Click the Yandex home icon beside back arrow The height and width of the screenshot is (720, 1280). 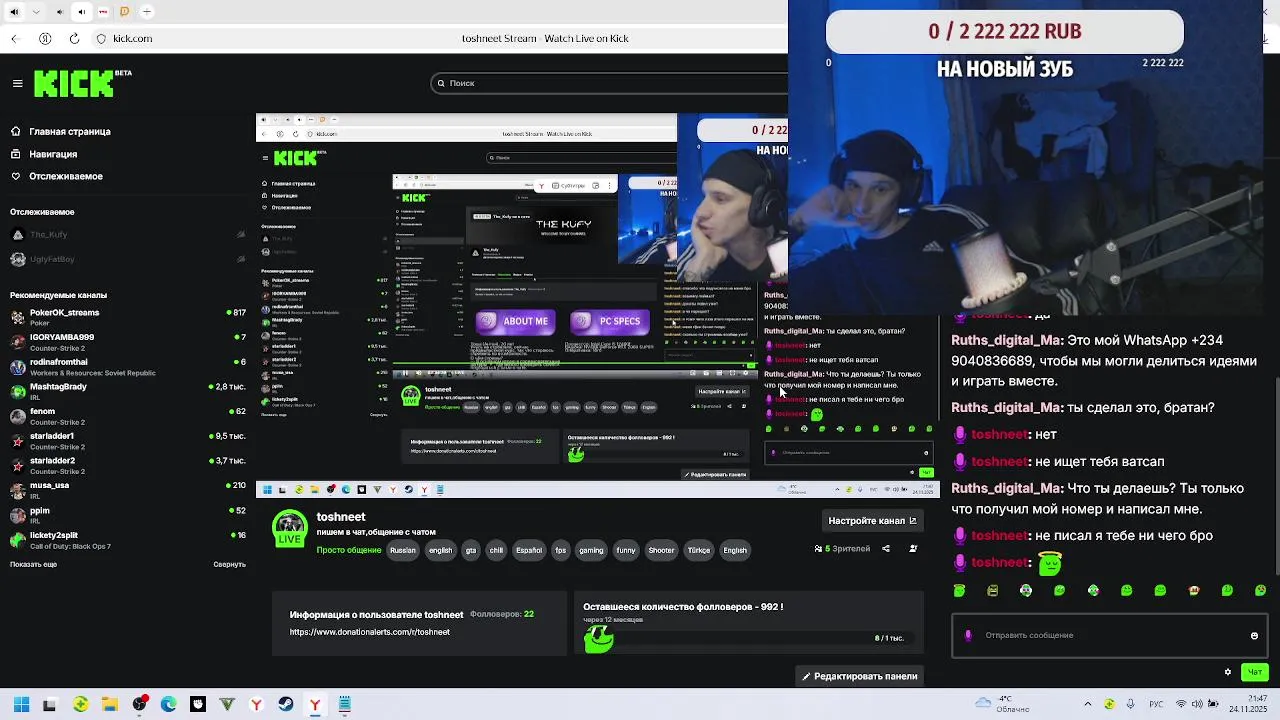click(x=44, y=39)
